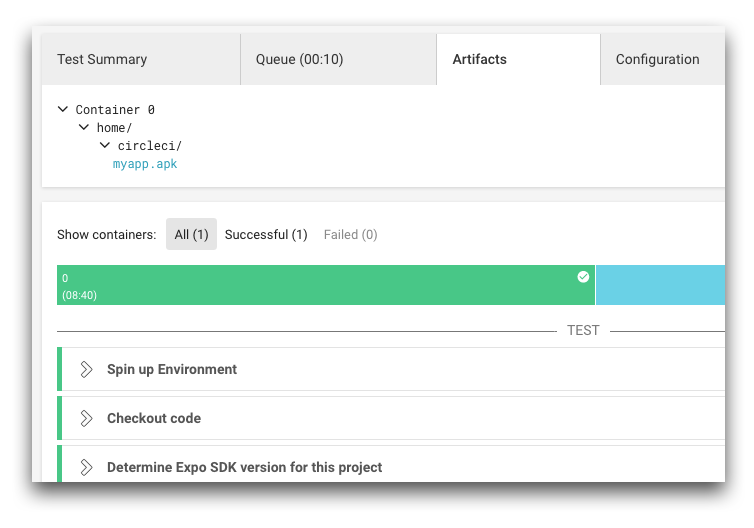Viewport: 754px width, 528px height.
Task: Collapse the home/ folder chevron
Action: point(84,127)
